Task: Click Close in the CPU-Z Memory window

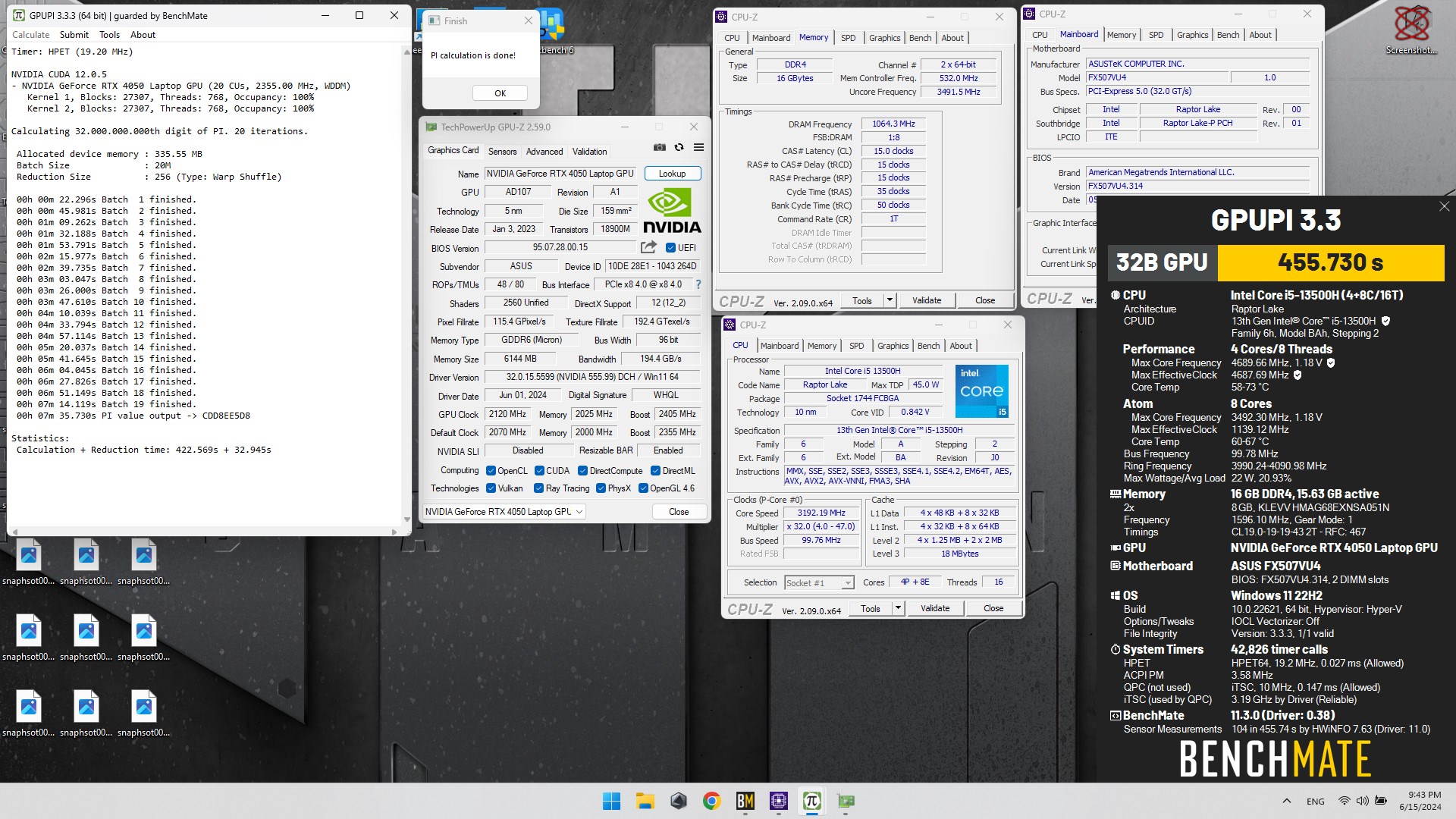Action: [x=985, y=300]
